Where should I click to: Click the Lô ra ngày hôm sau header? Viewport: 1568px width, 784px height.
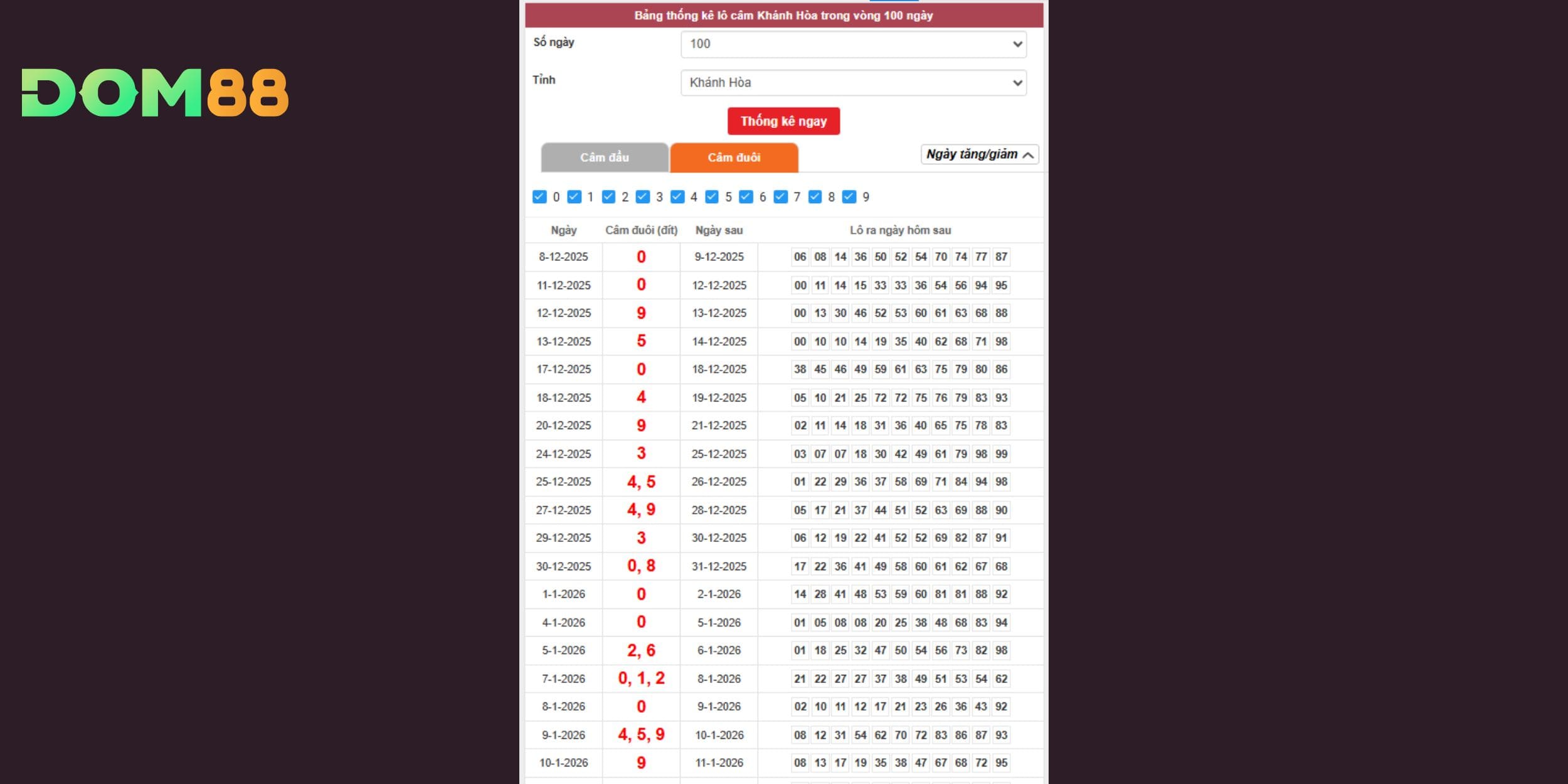(900, 230)
